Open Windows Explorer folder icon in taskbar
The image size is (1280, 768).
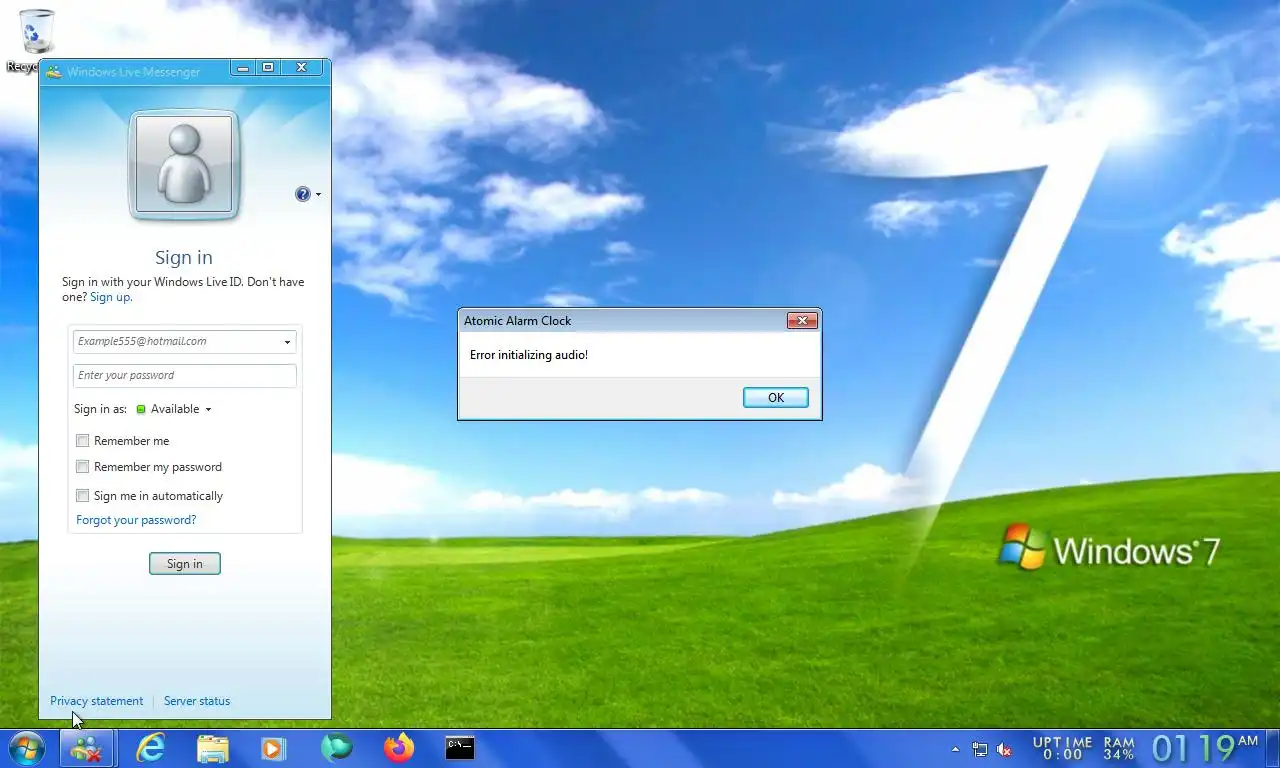213,748
